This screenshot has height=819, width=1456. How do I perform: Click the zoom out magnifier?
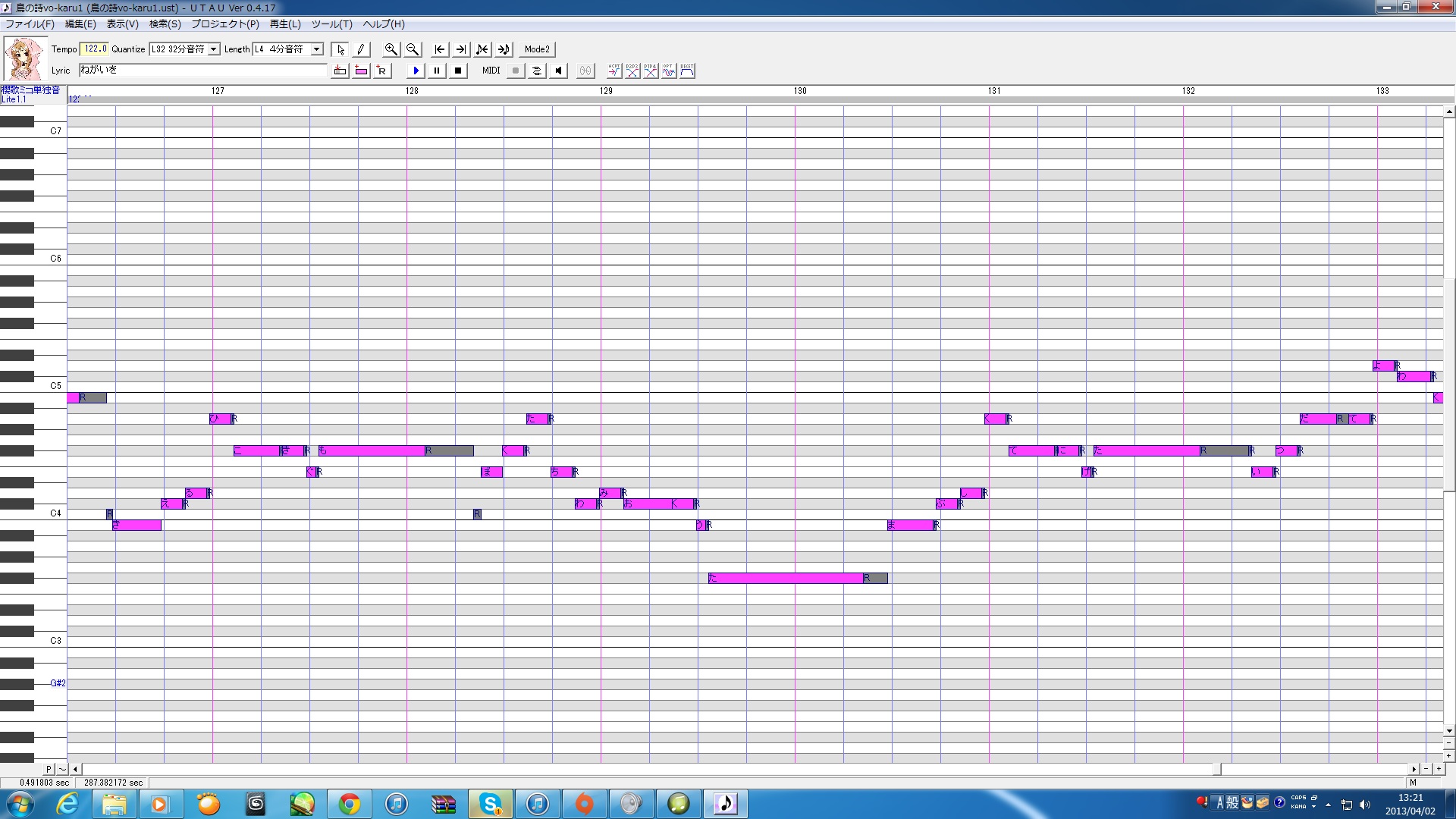[x=412, y=49]
